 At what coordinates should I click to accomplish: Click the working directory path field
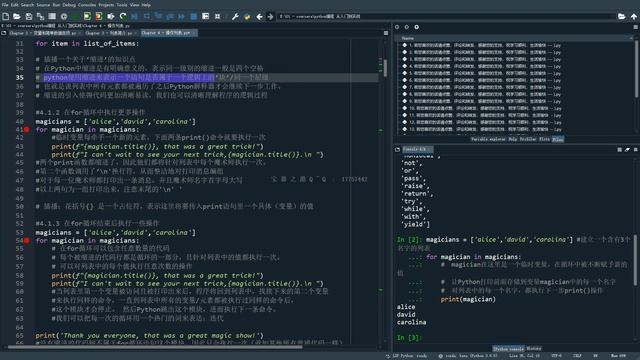447,16
